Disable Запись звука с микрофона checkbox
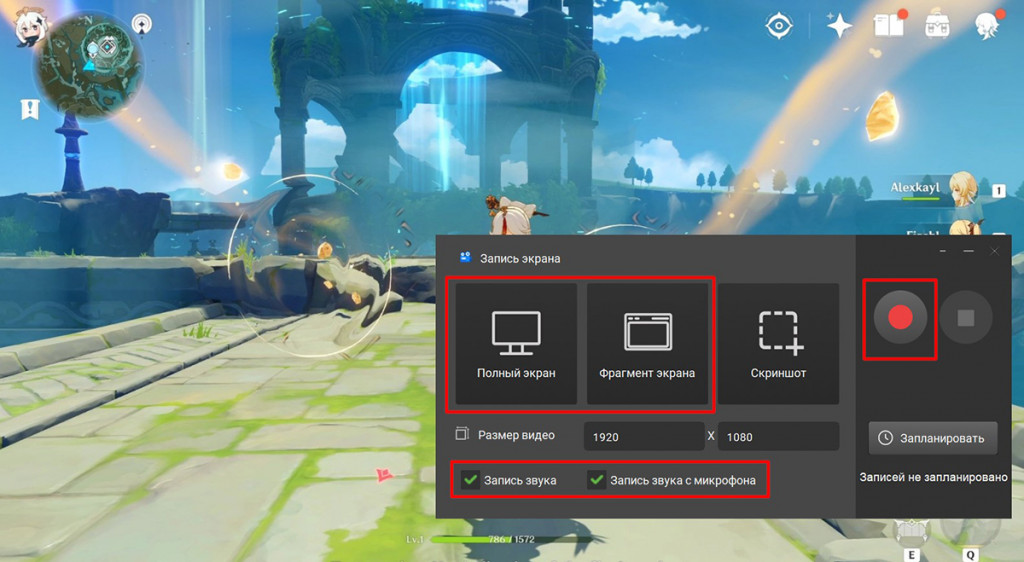The width and height of the screenshot is (1024, 562). point(596,480)
